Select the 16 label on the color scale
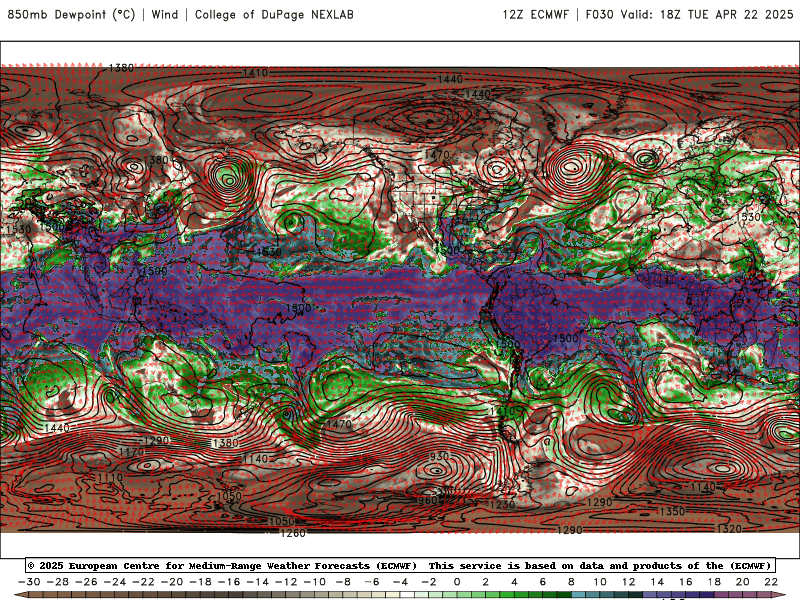The width and height of the screenshot is (800, 600). point(686,582)
